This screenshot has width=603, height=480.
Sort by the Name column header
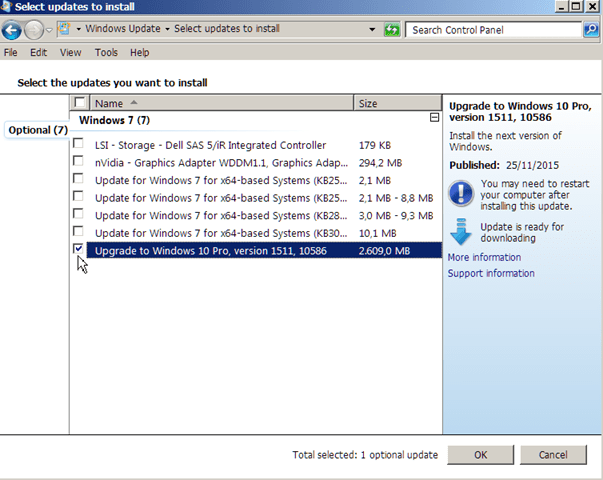click(222, 103)
